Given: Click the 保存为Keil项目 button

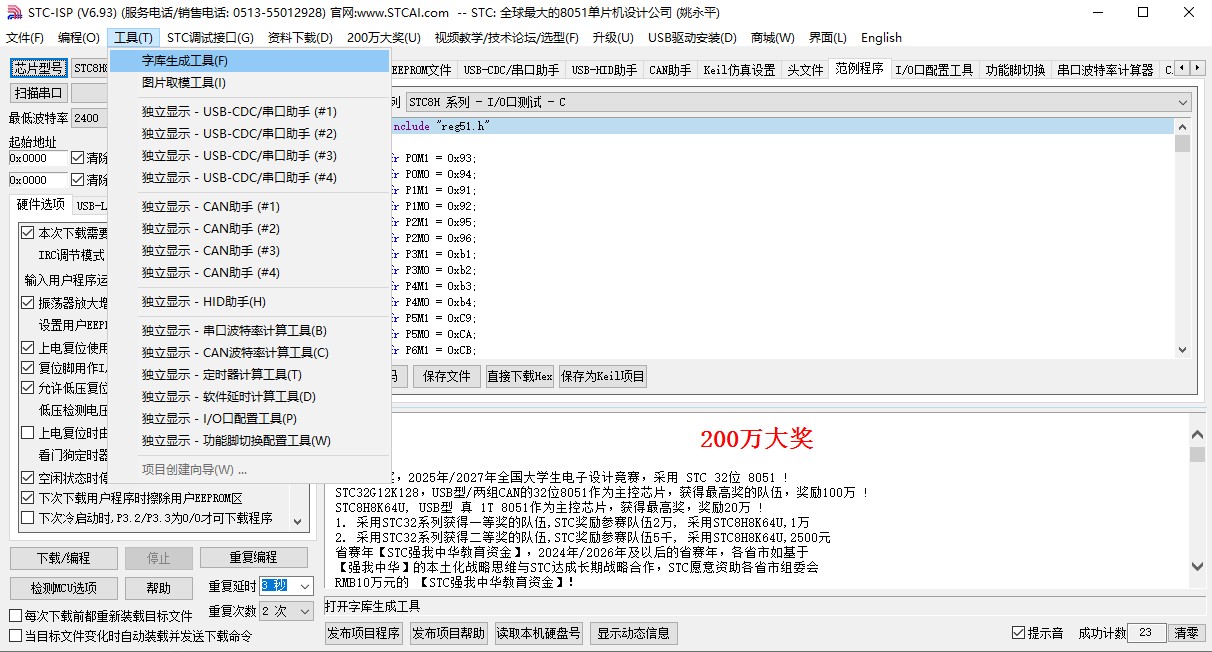Looking at the screenshot, I should click(x=603, y=376).
